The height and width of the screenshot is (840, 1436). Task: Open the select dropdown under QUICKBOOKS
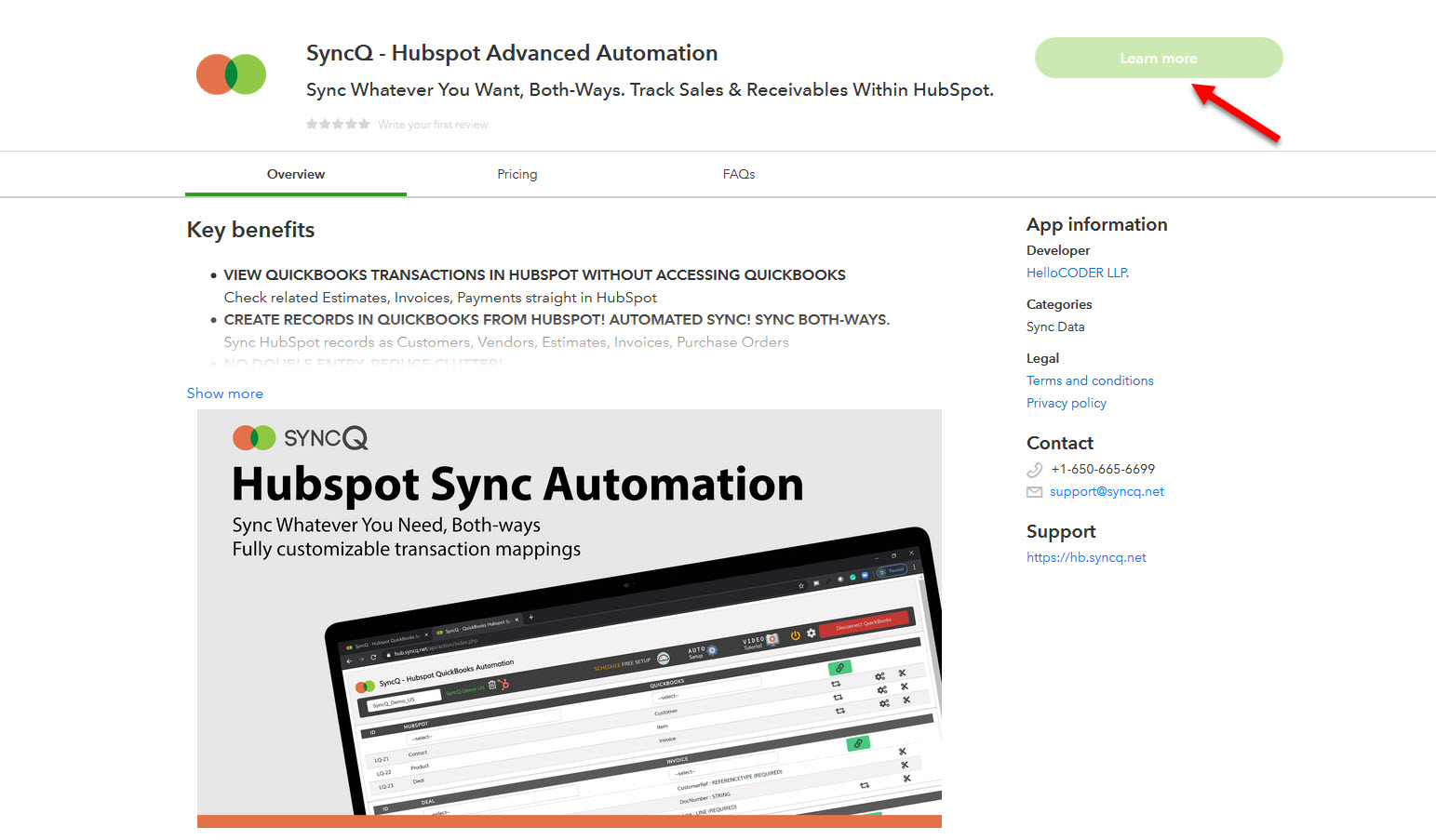[666, 696]
